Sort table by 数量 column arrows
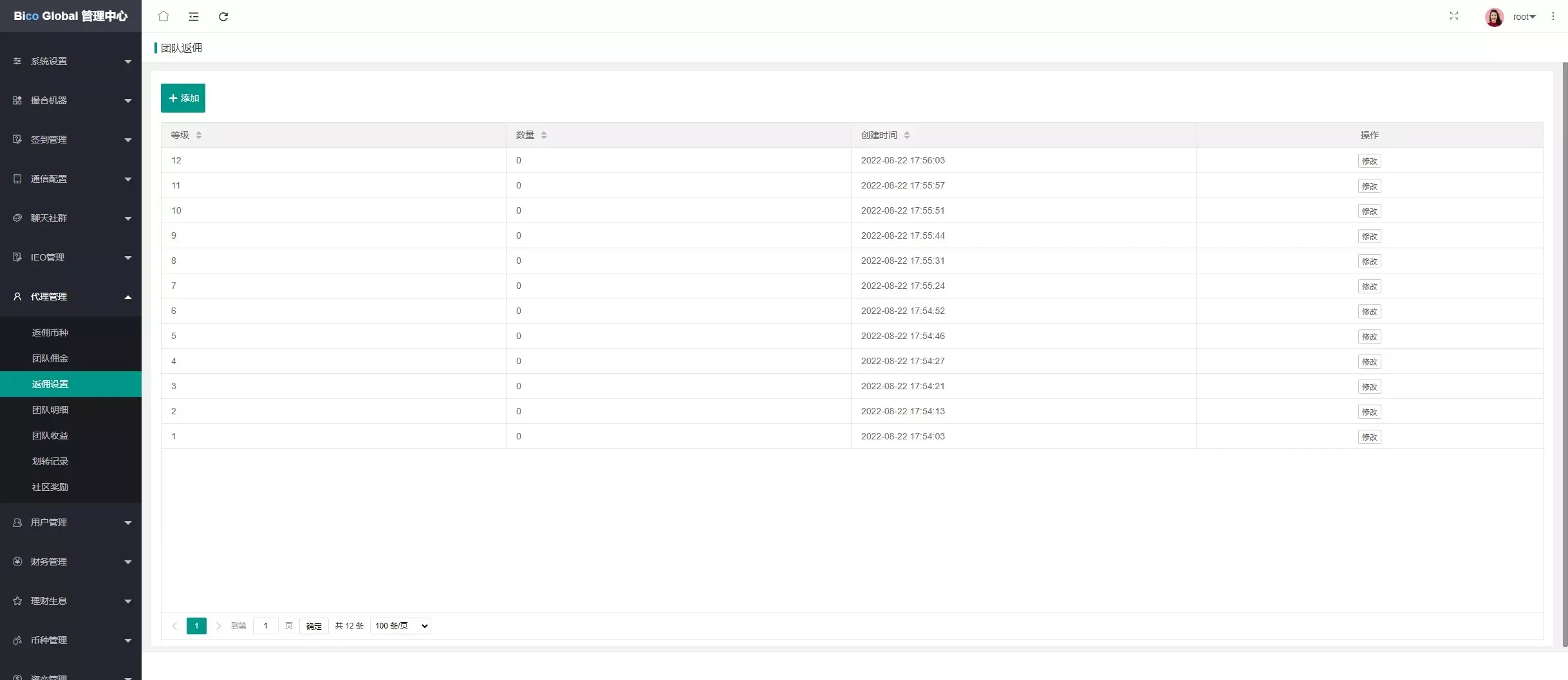 click(x=544, y=135)
